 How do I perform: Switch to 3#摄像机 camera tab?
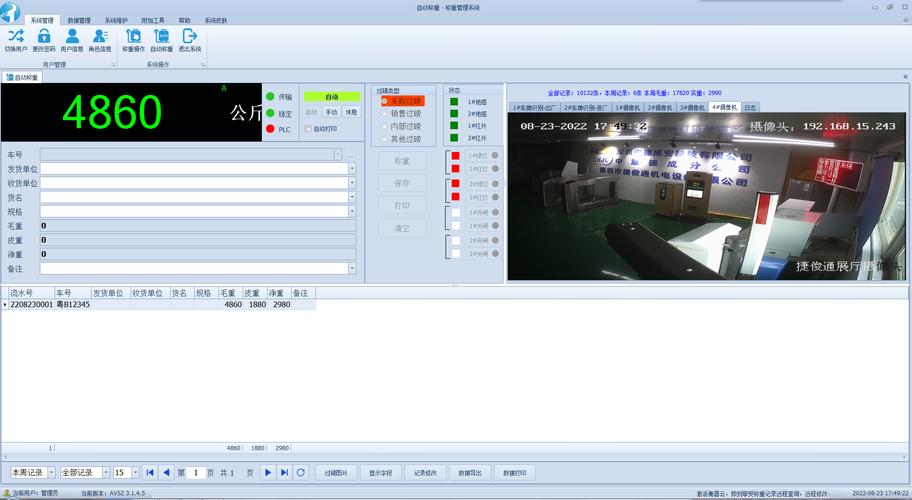[692, 107]
